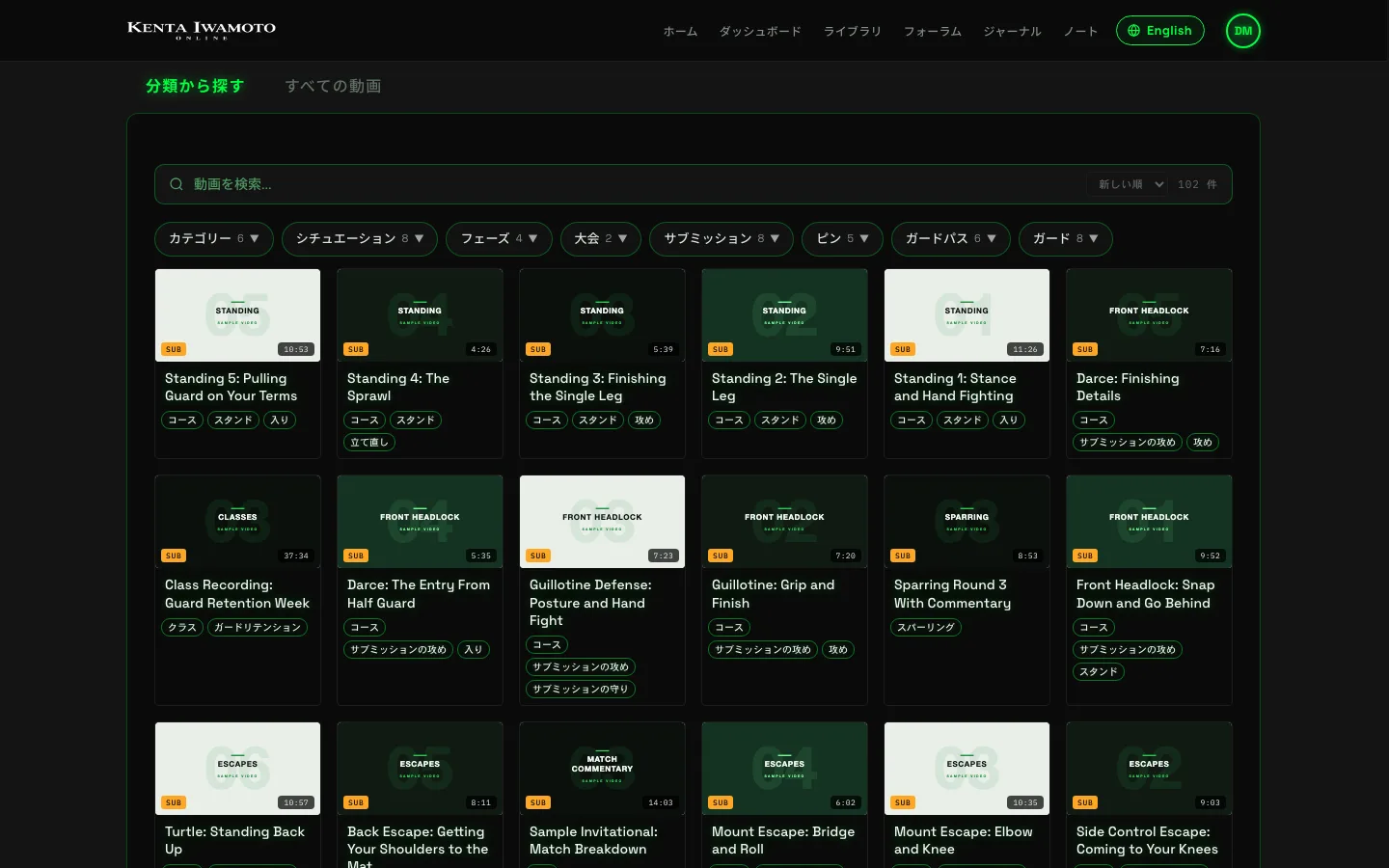Click title Guillotine: Grip and Finish
Screen dimensions: 1389x868
tap(774, 593)
